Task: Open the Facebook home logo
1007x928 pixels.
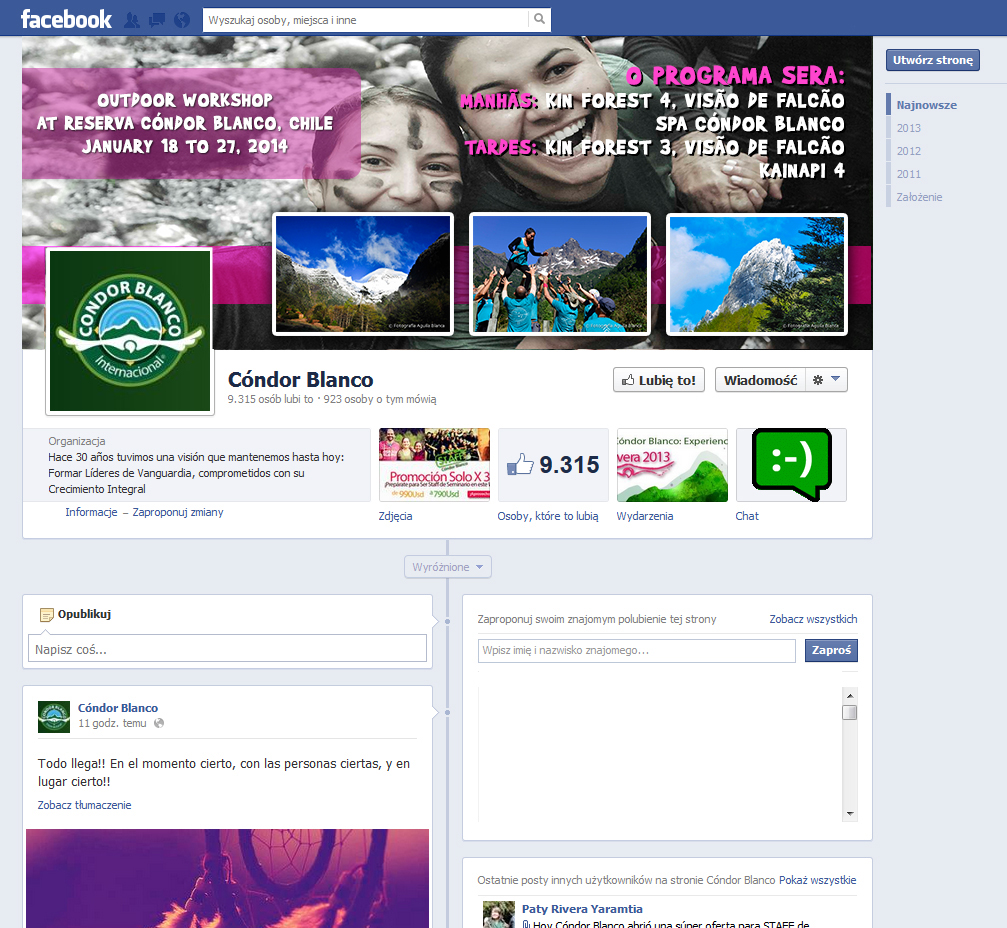Action: click(x=66, y=19)
